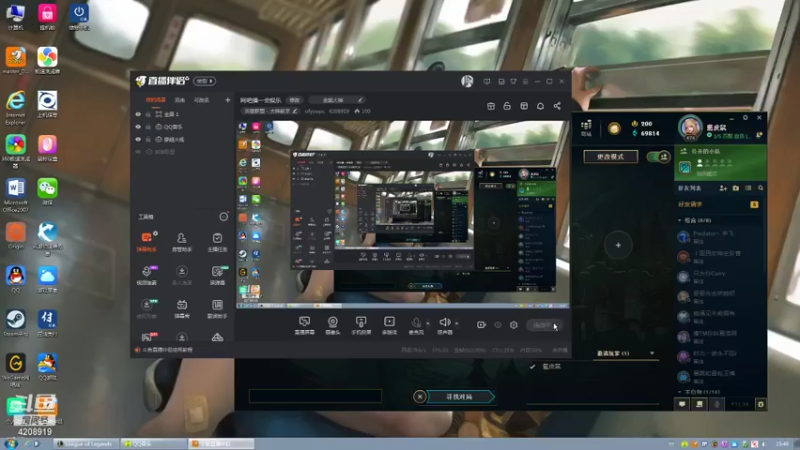Add a new scene with the plus tab
Image resolution: width=800 pixels, height=450 pixels.
[228, 100]
